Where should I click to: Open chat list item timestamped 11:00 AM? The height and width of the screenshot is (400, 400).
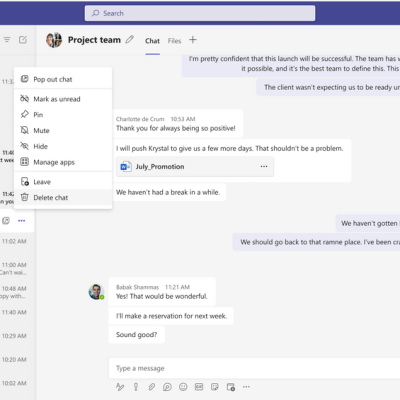coord(14,268)
